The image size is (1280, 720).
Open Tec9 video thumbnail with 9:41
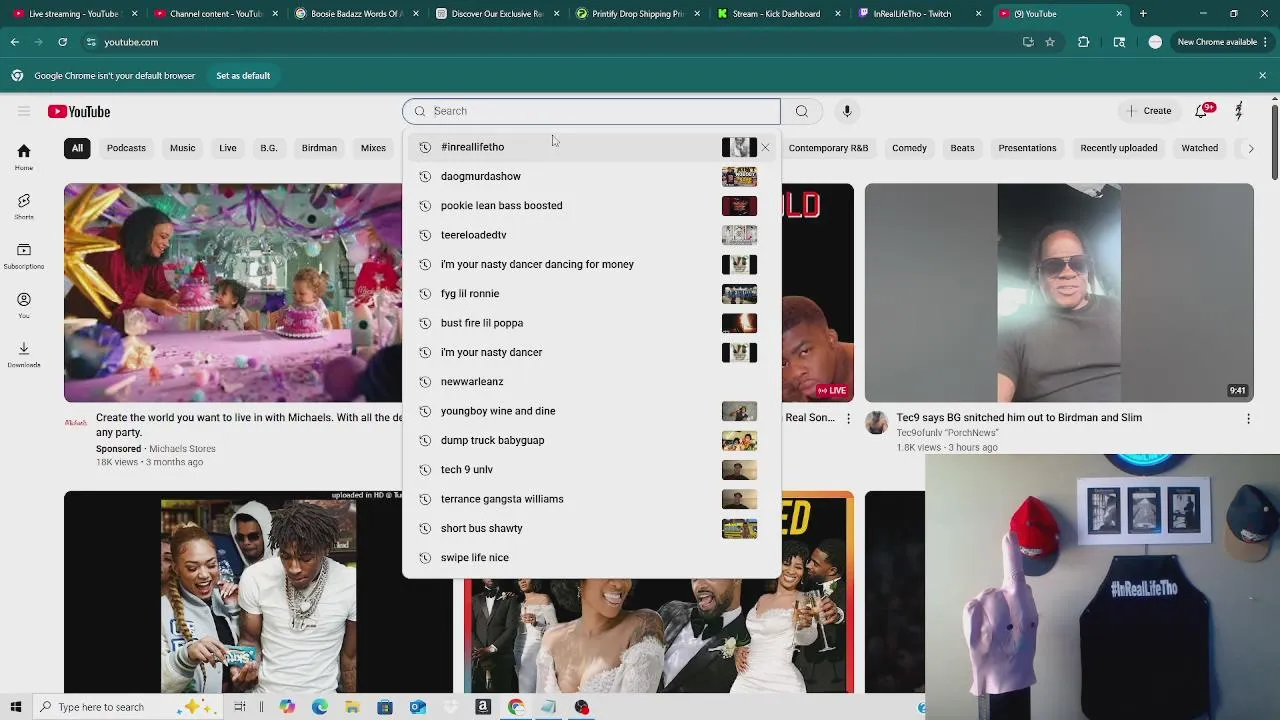1059,292
